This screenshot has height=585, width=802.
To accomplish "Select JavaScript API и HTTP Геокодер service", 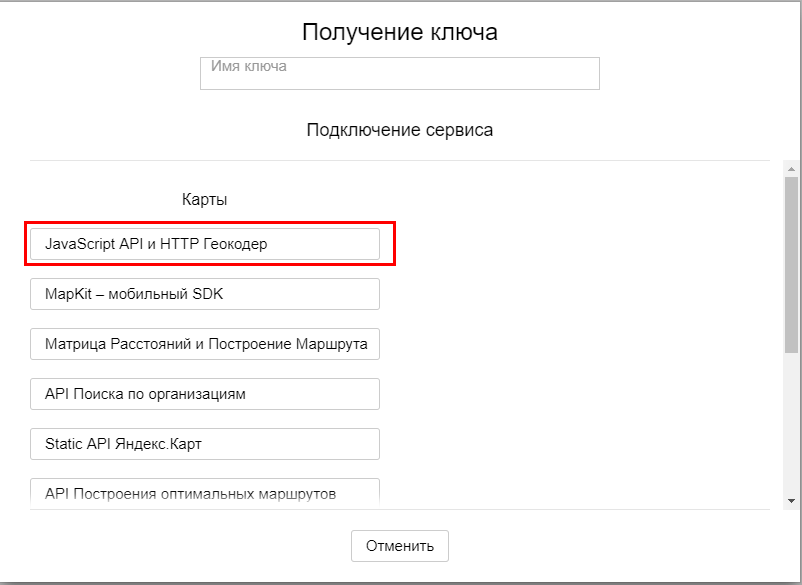I will tap(205, 244).
